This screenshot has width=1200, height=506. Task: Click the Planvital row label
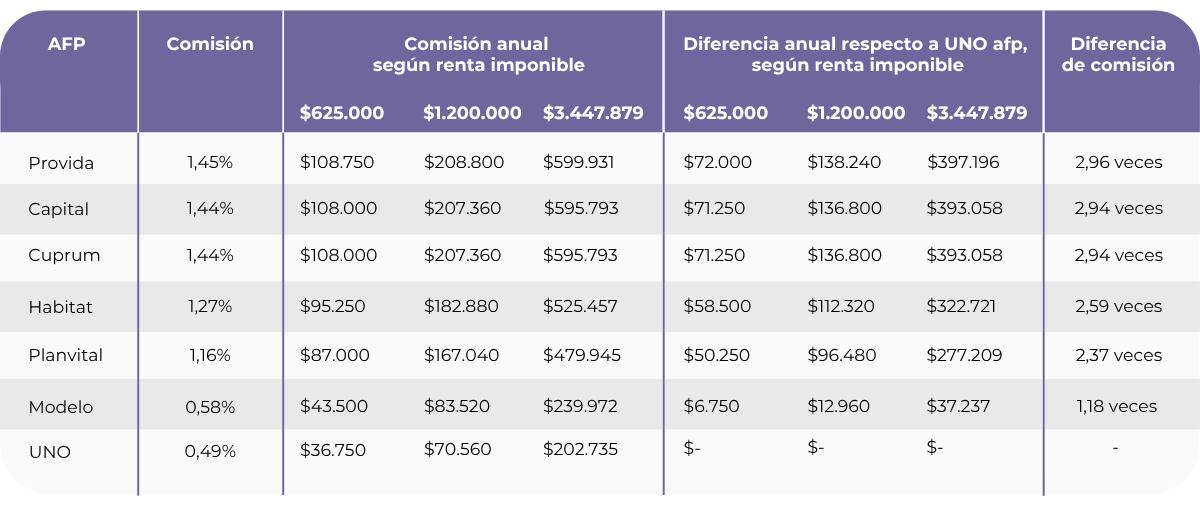point(65,355)
